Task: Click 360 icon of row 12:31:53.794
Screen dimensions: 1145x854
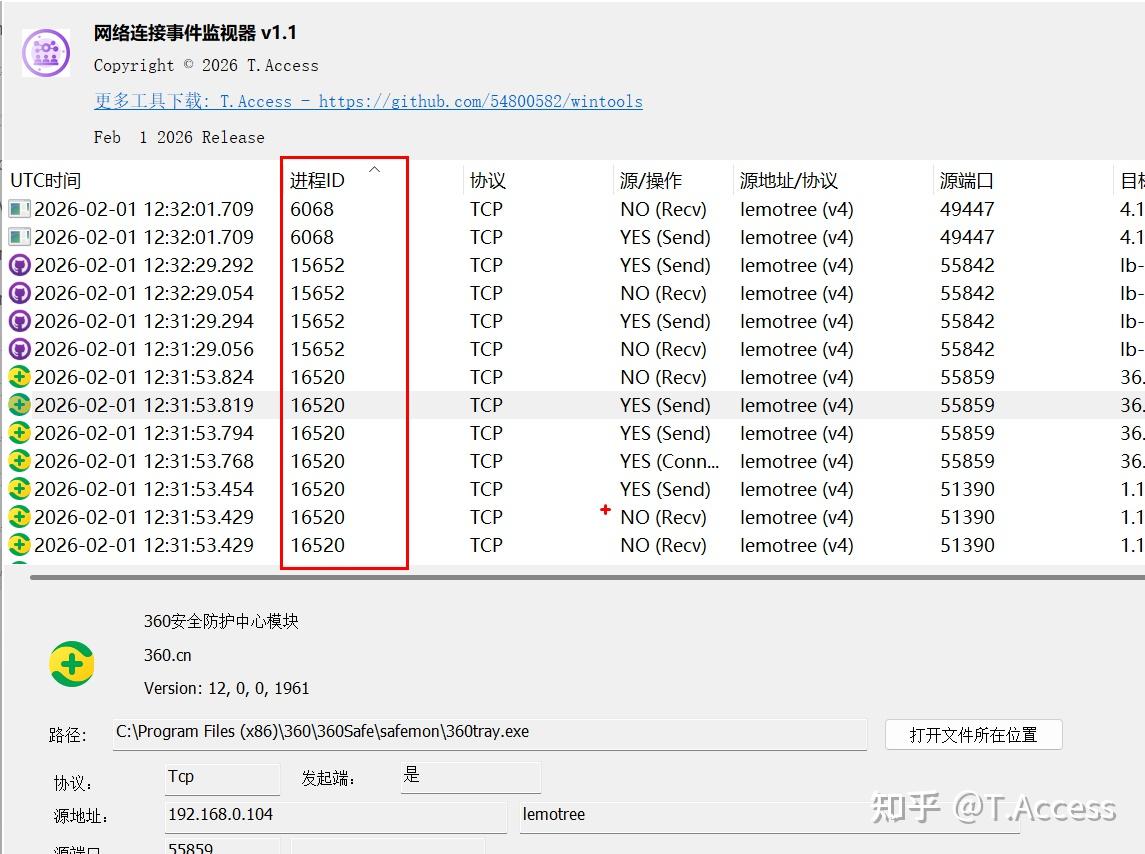Action: click(20, 433)
